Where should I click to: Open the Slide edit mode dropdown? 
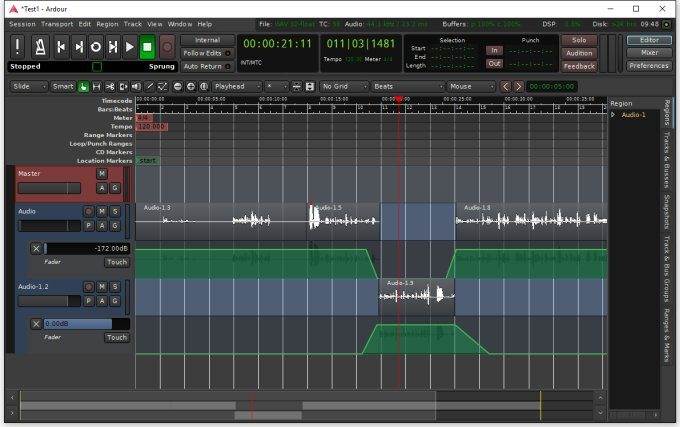pos(28,87)
